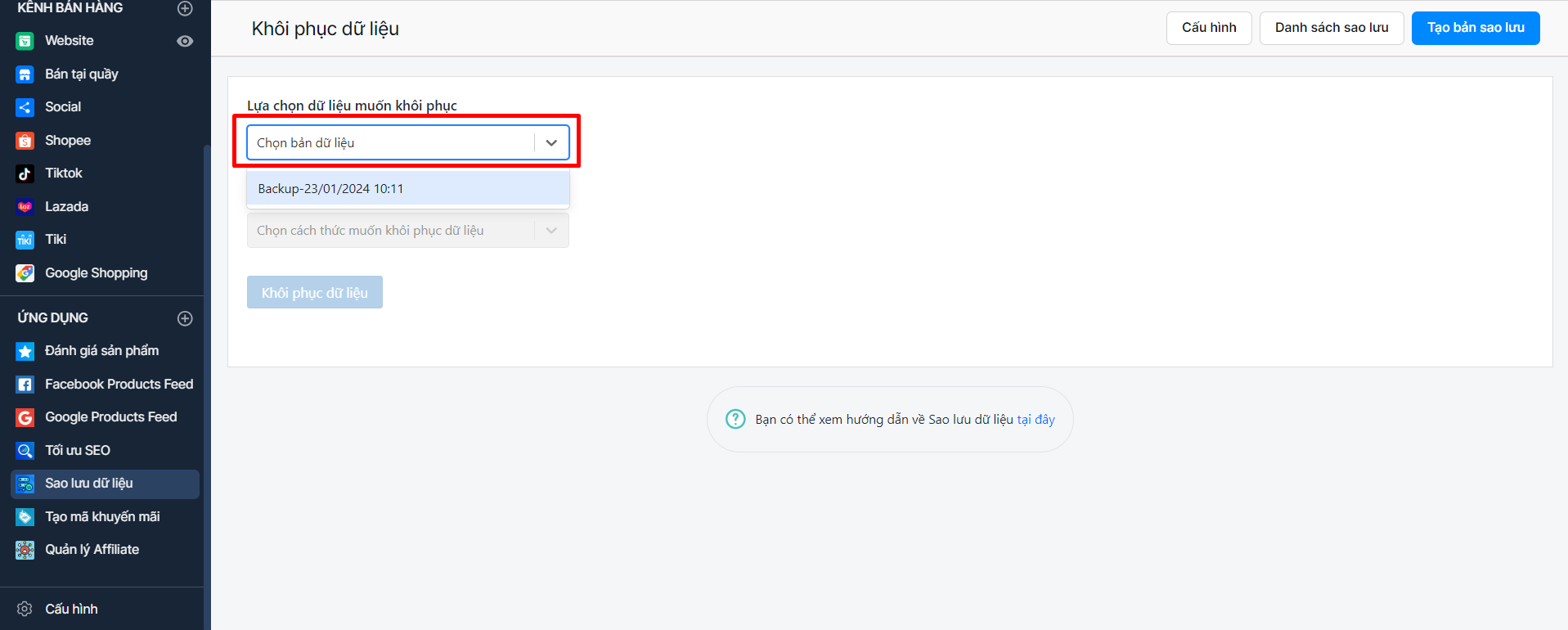Screen dimensions: 1568x630
Task: Open the Shopee channel
Action: 68,141
